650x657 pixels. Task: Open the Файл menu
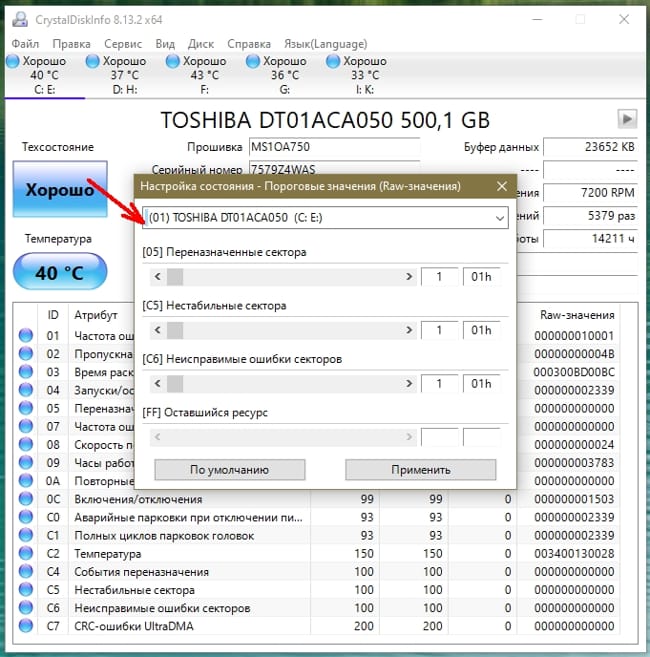[25, 44]
